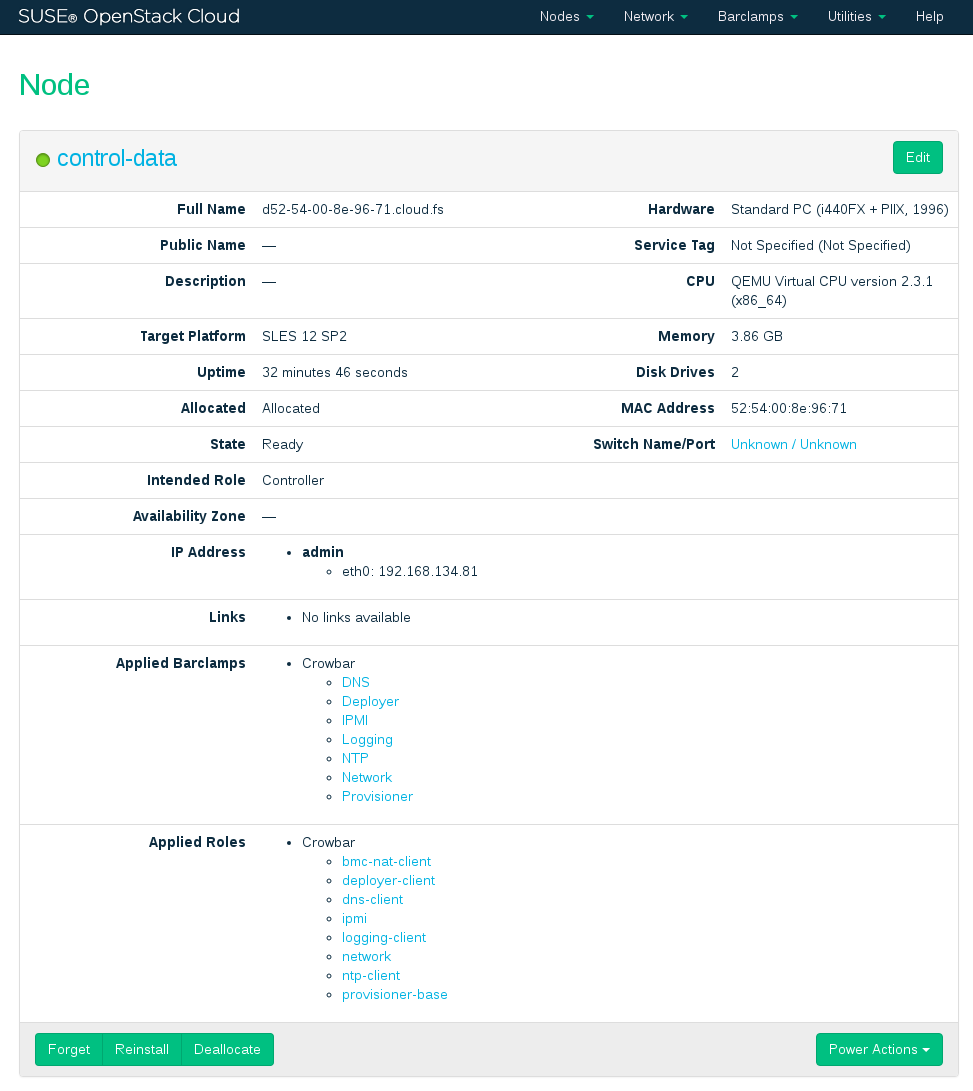The width and height of the screenshot is (973, 1091).
Task: Open the Help menu item
Action: 929,17
